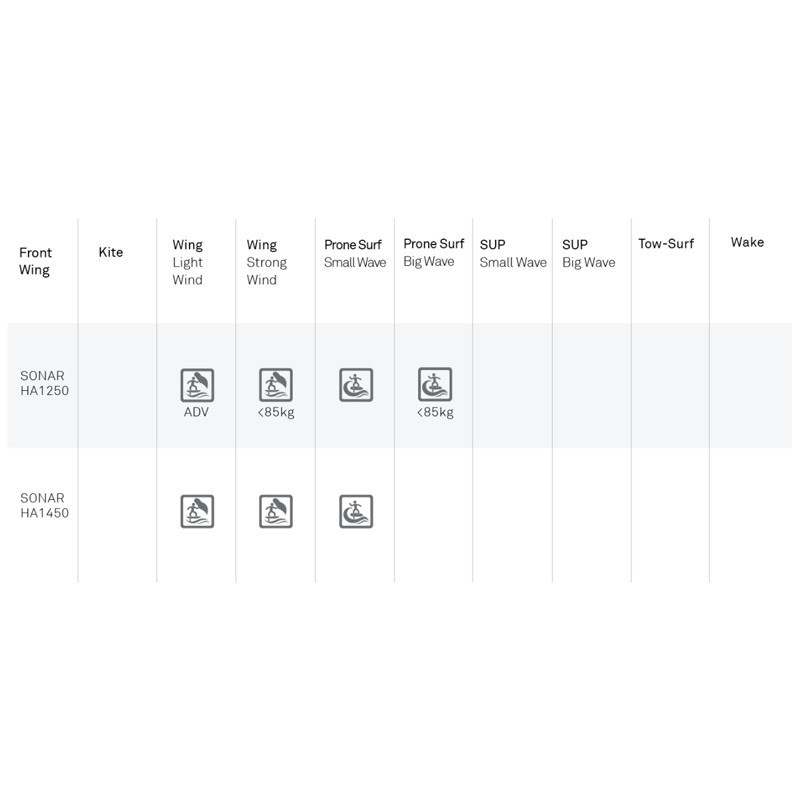Click the ADV label under HA1250
This screenshot has height=800, width=800.
tap(197, 412)
